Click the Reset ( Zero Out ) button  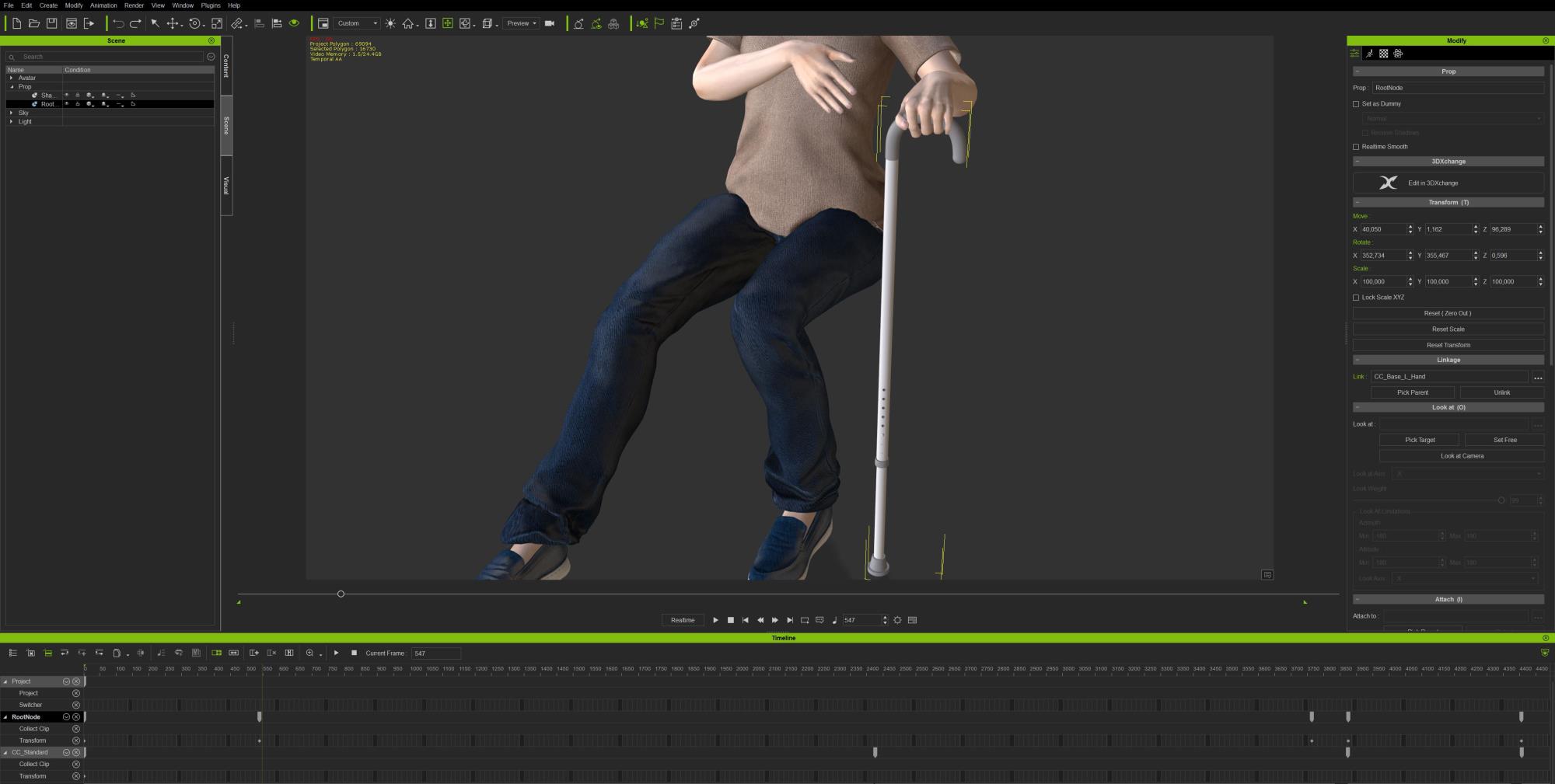[1448, 313]
